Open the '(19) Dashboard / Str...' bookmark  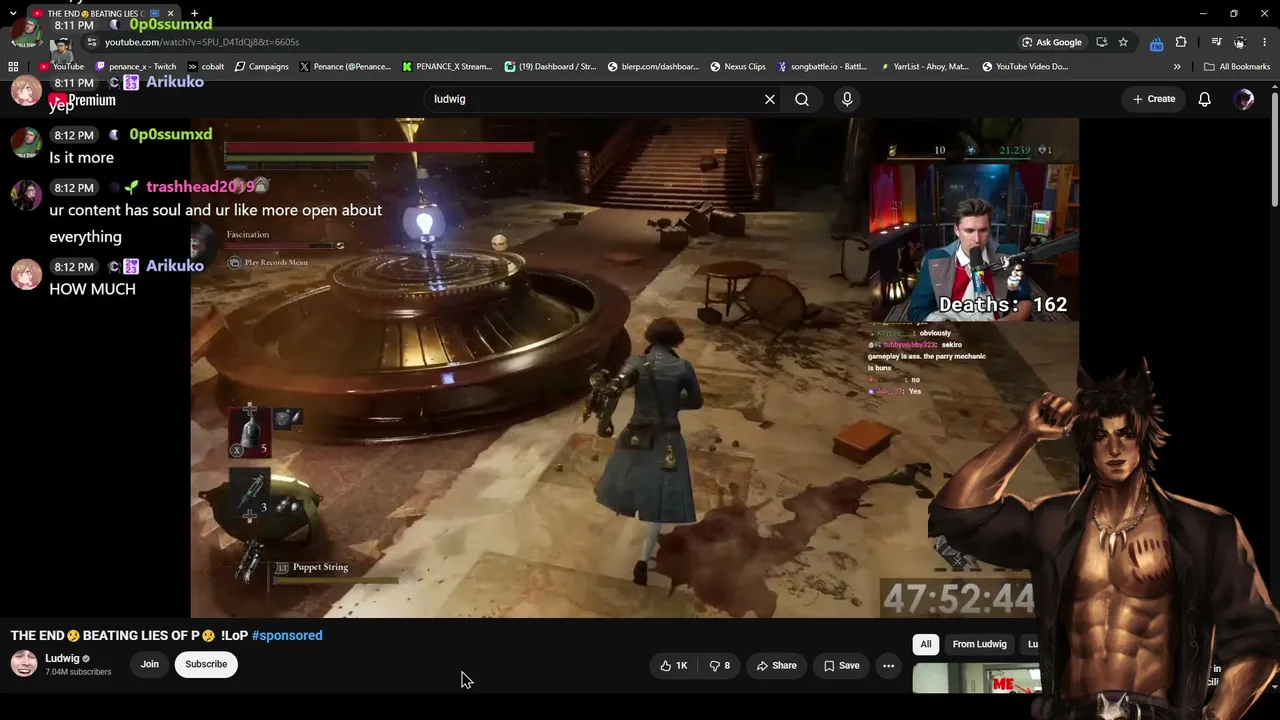(551, 67)
